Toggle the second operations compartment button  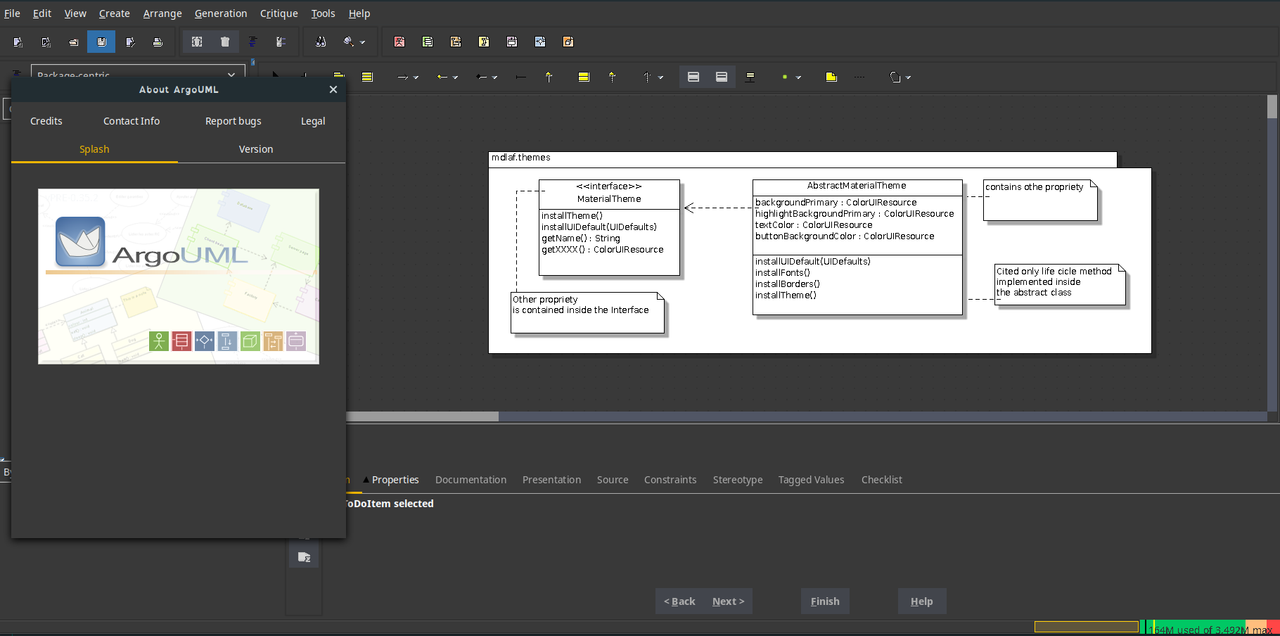721,77
